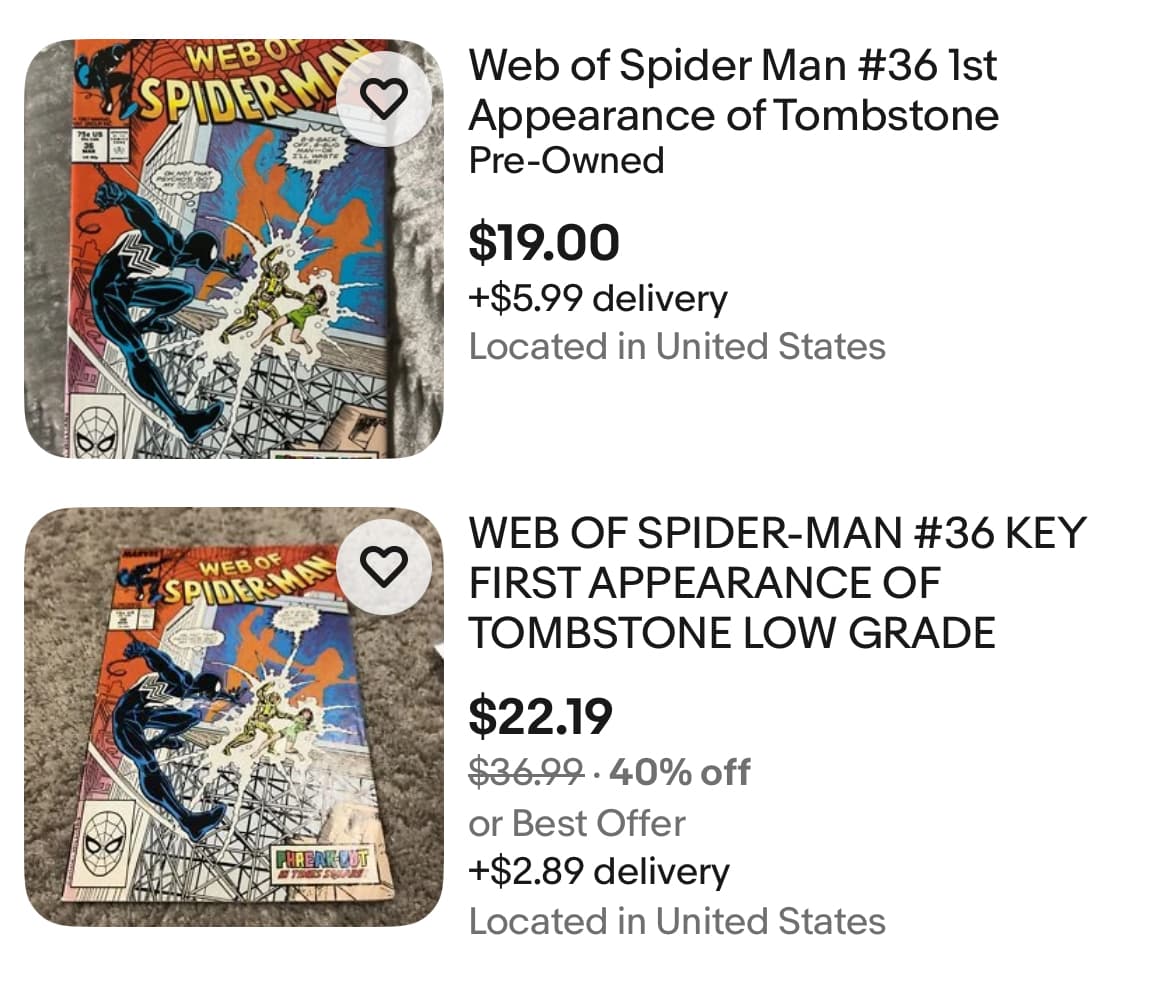
Task: Click "Located in United States" under the $22.19 listing
Action: (677, 920)
